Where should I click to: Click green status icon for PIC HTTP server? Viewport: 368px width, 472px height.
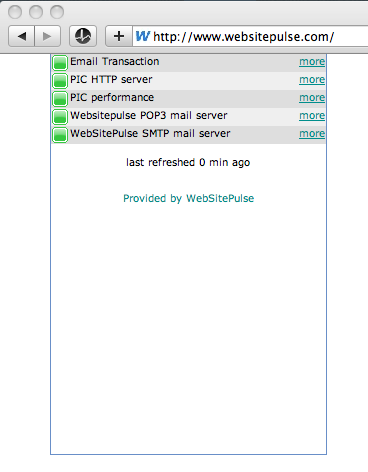click(60, 80)
